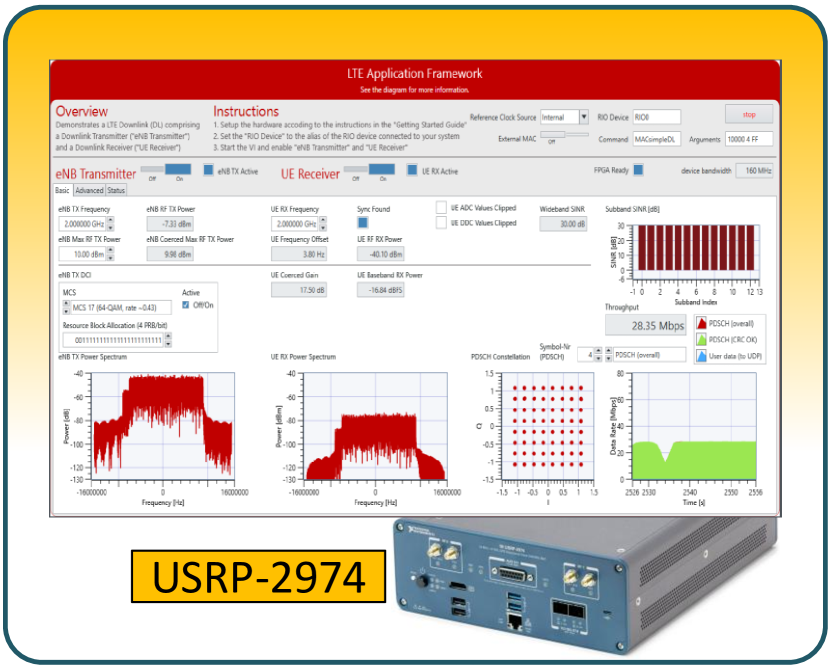
Task: Click the eNB Max RF TX Power value field
Action: coord(83,254)
